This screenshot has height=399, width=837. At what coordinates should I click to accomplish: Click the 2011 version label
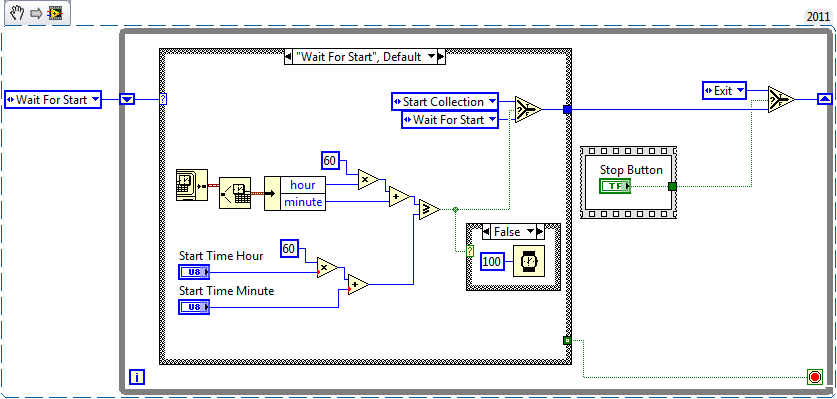[x=818, y=17]
